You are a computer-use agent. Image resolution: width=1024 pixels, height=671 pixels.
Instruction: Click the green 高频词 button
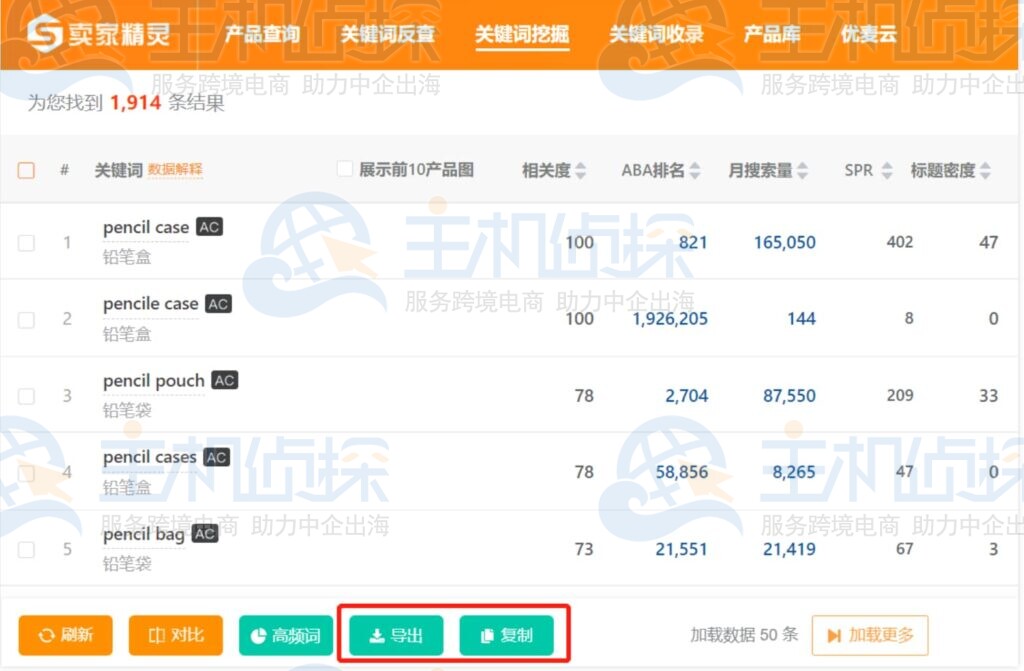tap(285, 635)
